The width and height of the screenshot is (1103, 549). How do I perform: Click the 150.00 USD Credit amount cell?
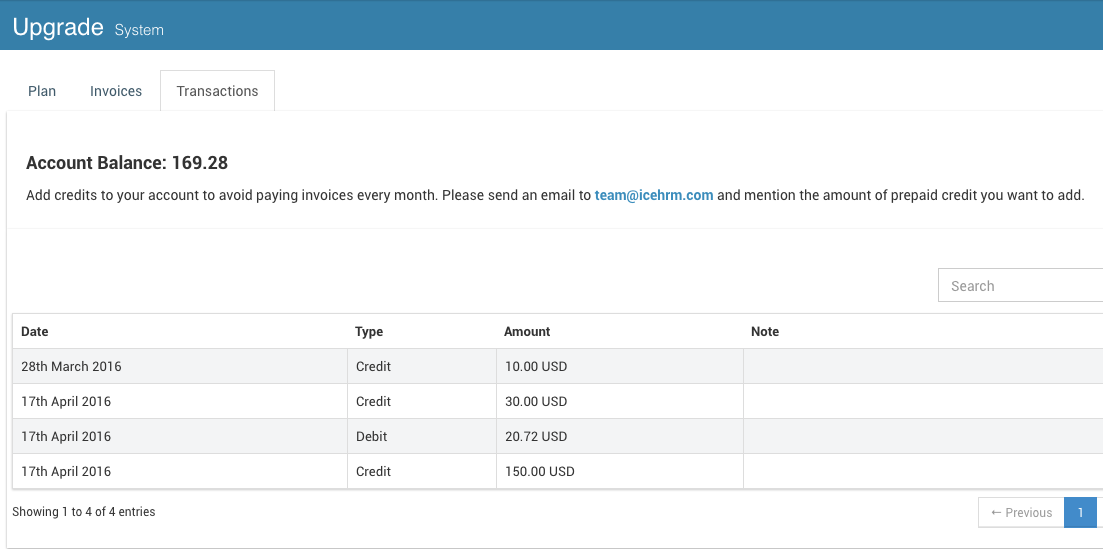620,472
